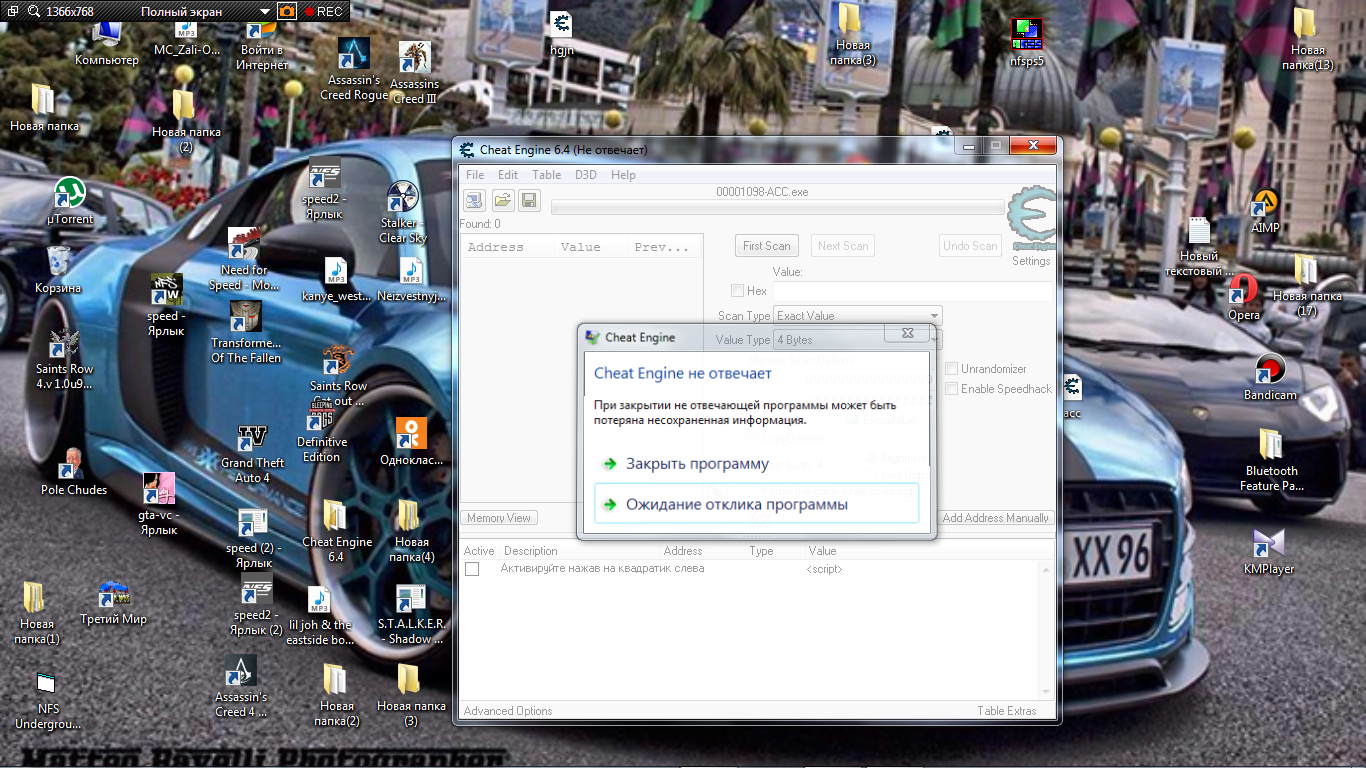The width and height of the screenshot is (1366, 768).
Task: Select the Третий Мир desktop shortcut
Action: pyautogui.click(x=113, y=603)
